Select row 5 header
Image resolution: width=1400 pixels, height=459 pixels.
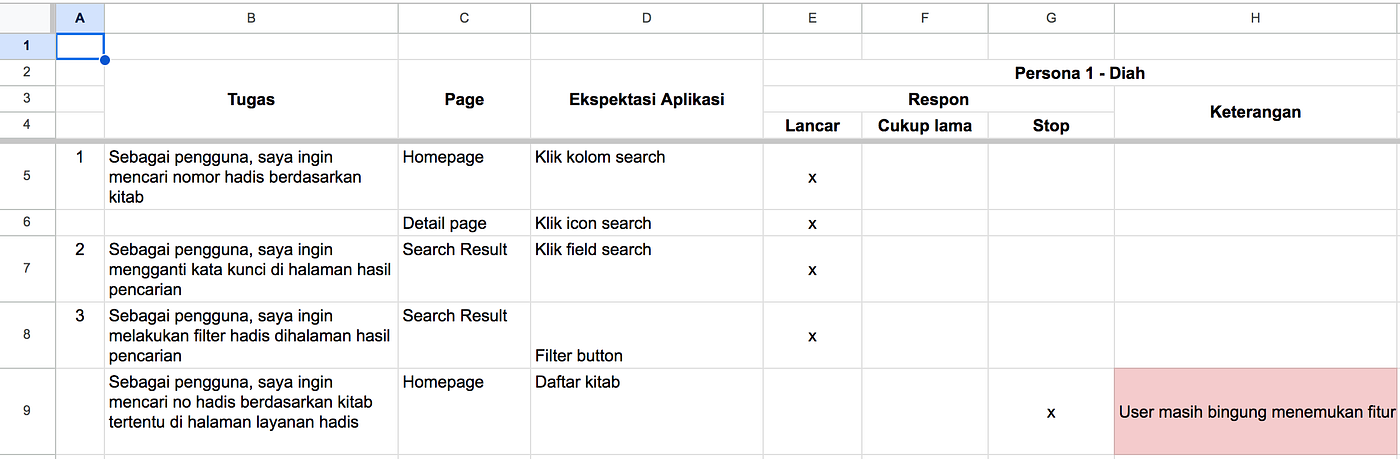pyautogui.click(x=27, y=176)
